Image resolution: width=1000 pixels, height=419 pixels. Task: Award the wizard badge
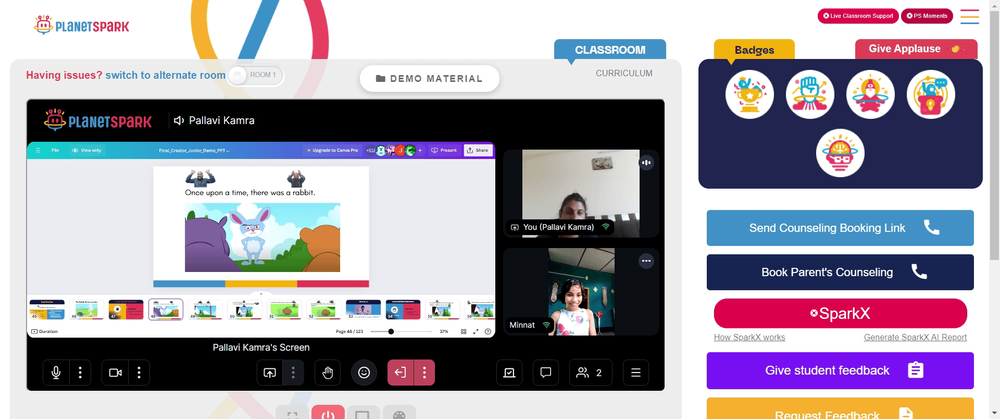point(871,94)
